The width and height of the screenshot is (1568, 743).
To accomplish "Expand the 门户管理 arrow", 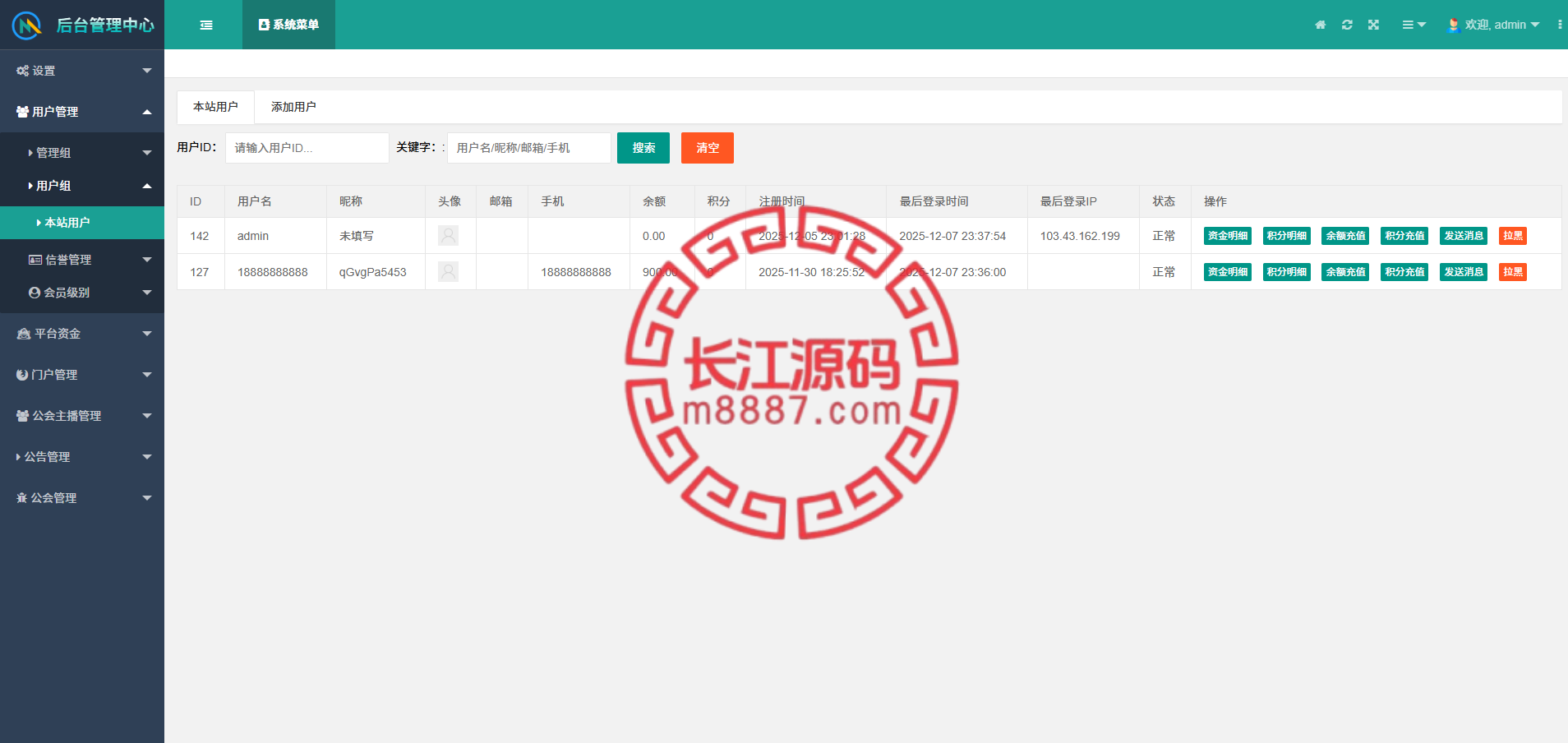I will pos(147,375).
